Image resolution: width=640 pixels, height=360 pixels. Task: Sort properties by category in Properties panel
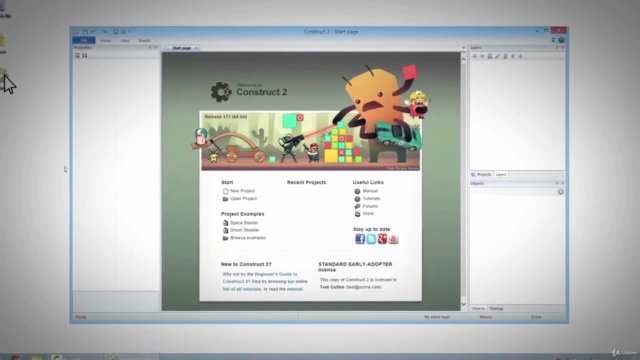tap(77, 56)
